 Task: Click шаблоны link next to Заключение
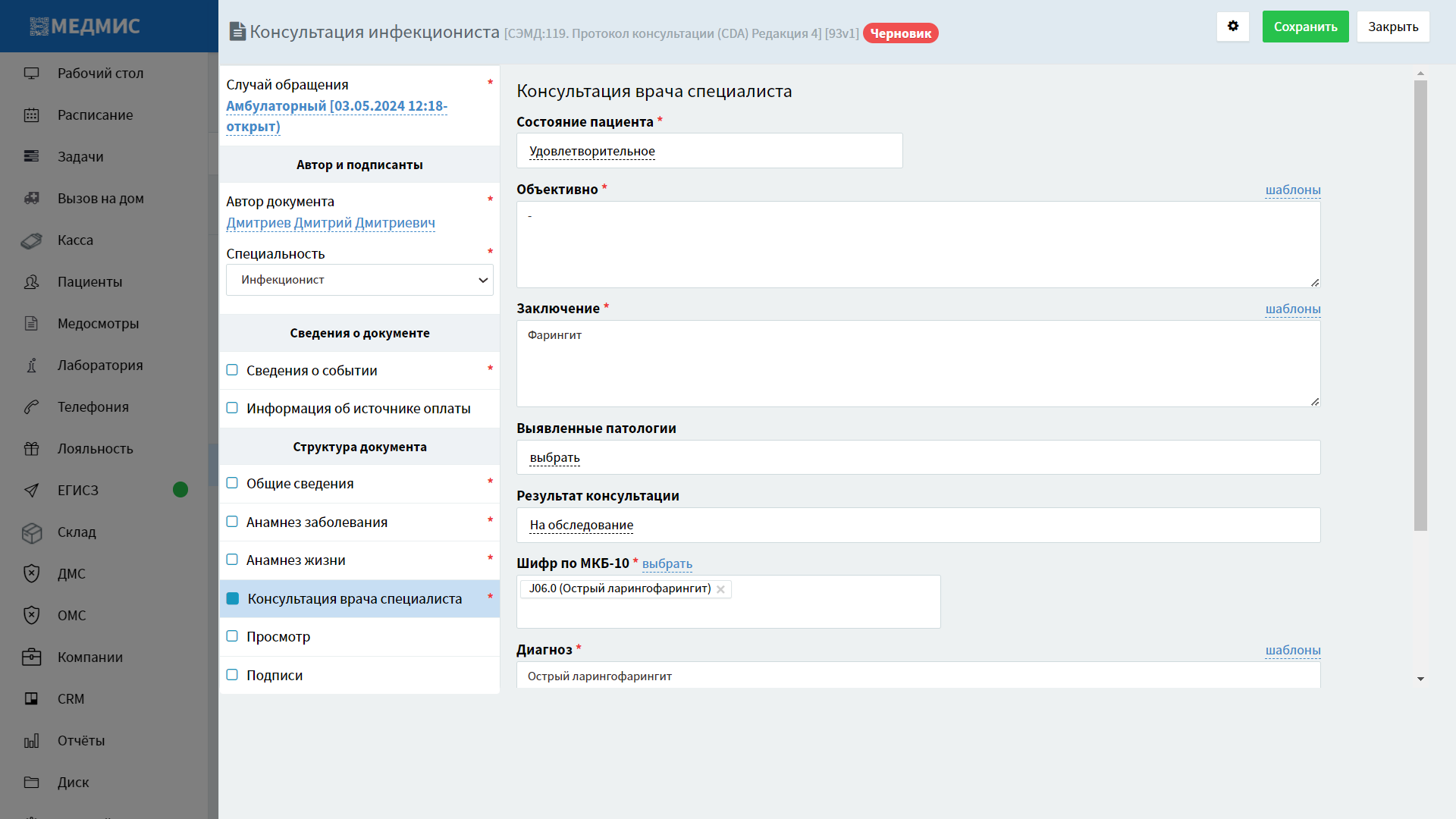coord(1292,309)
